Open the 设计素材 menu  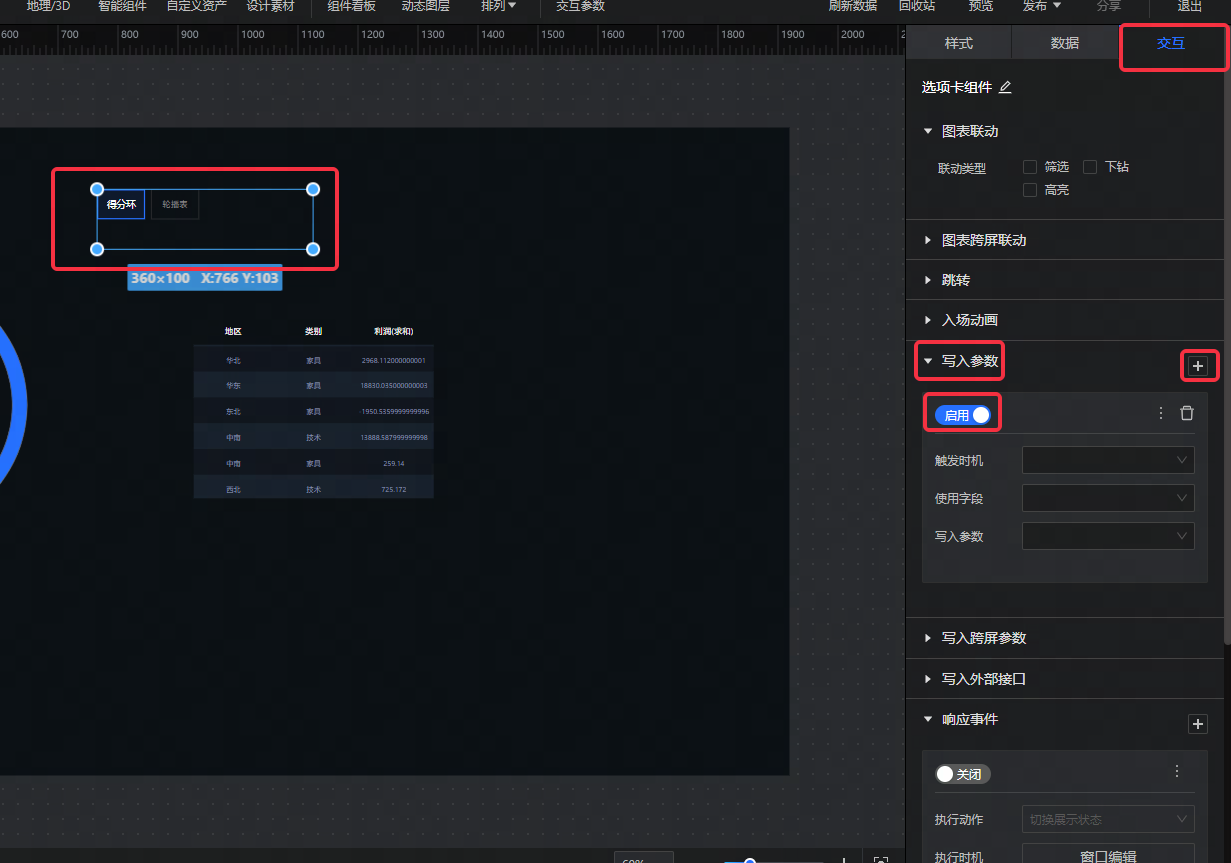point(270,6)
